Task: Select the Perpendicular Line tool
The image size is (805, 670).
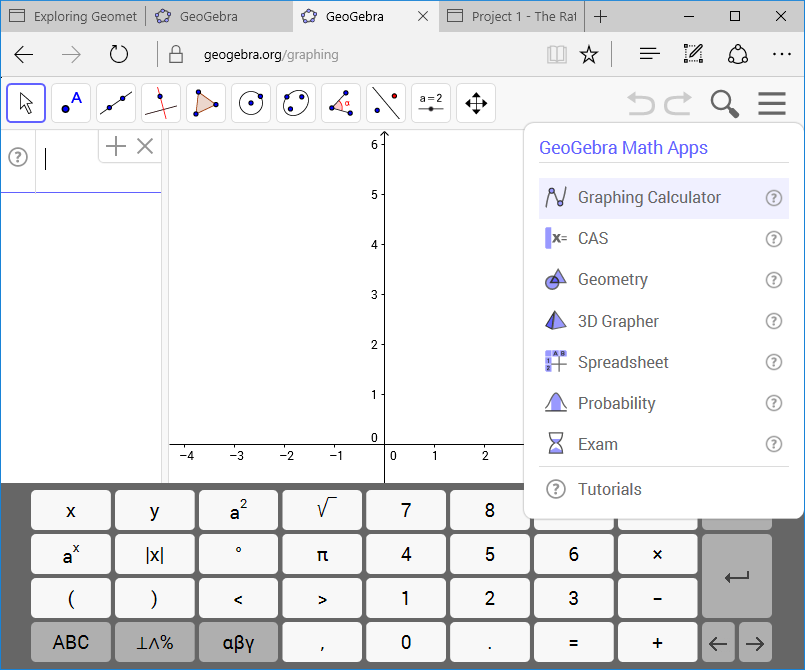Action: (161, 103)
